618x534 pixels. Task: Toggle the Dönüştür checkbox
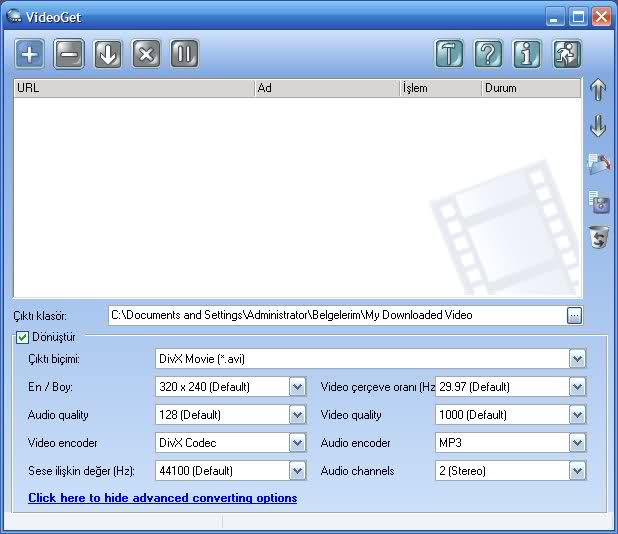(22, 337)
